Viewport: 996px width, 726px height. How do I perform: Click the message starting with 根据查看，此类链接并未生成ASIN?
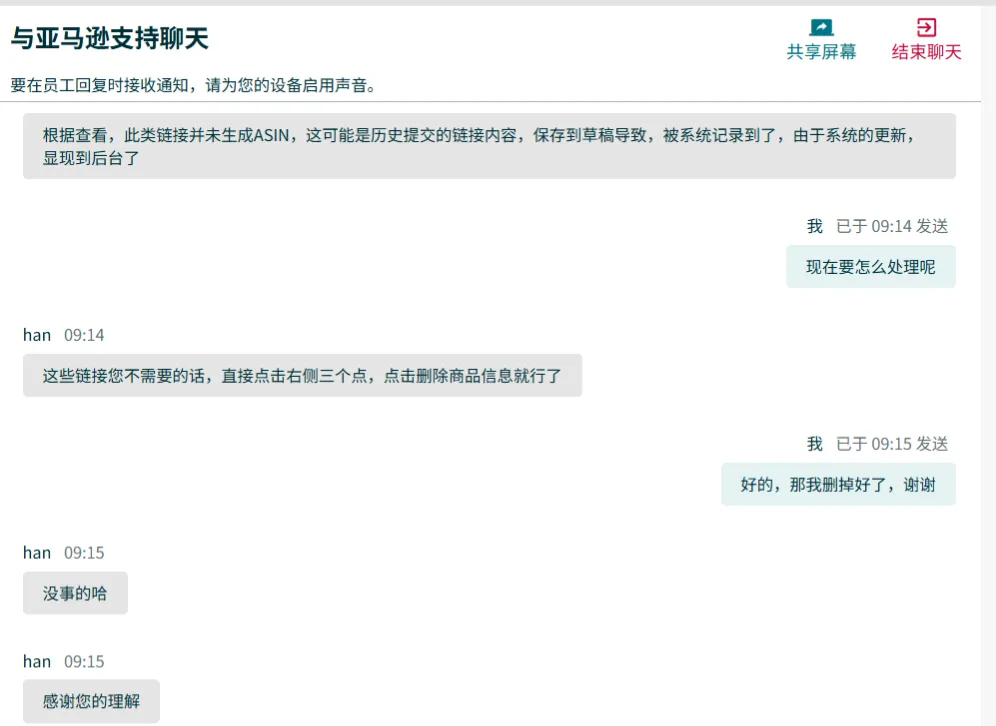pos(489,146)
